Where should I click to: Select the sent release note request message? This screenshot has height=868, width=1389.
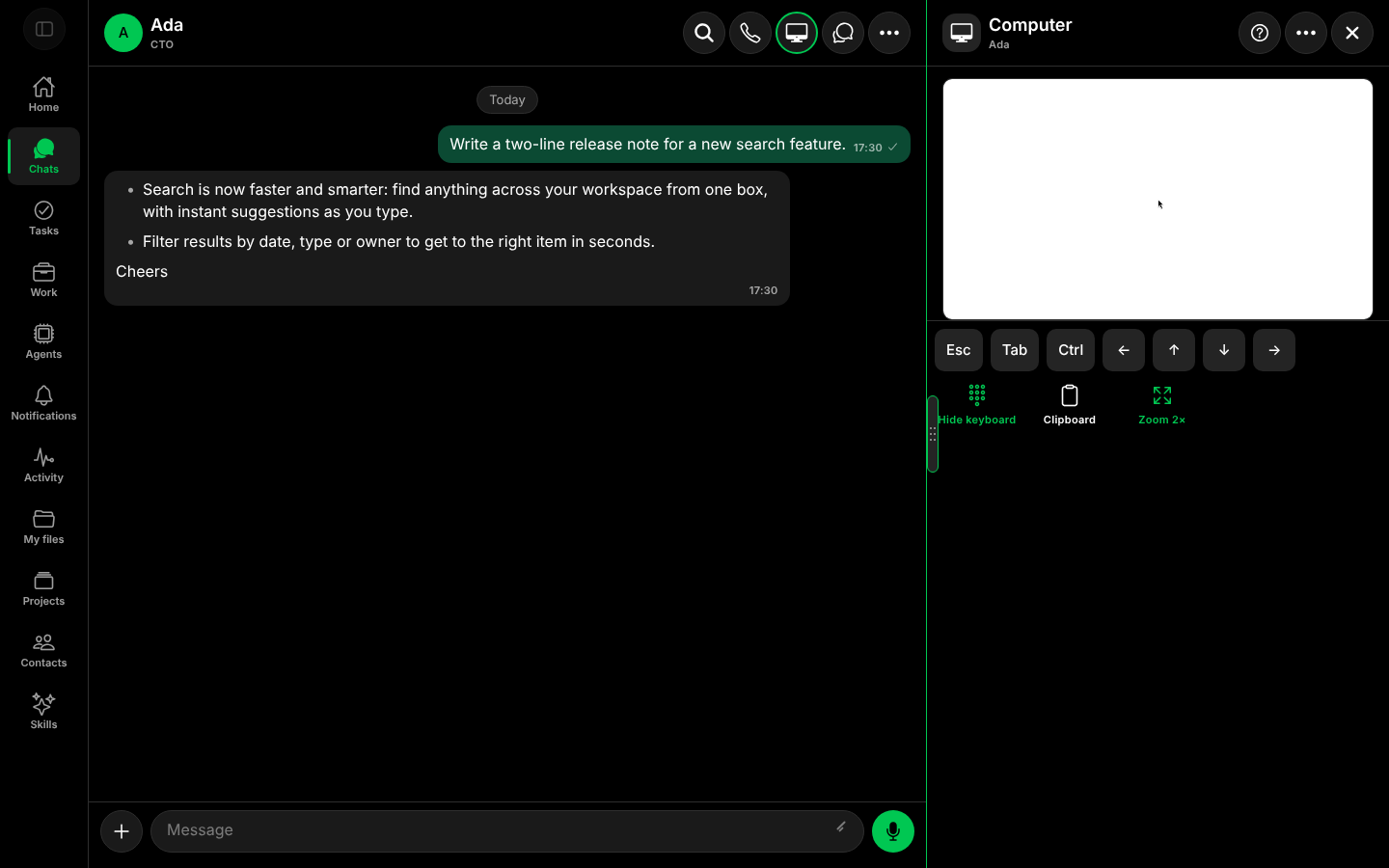point(674,145)
